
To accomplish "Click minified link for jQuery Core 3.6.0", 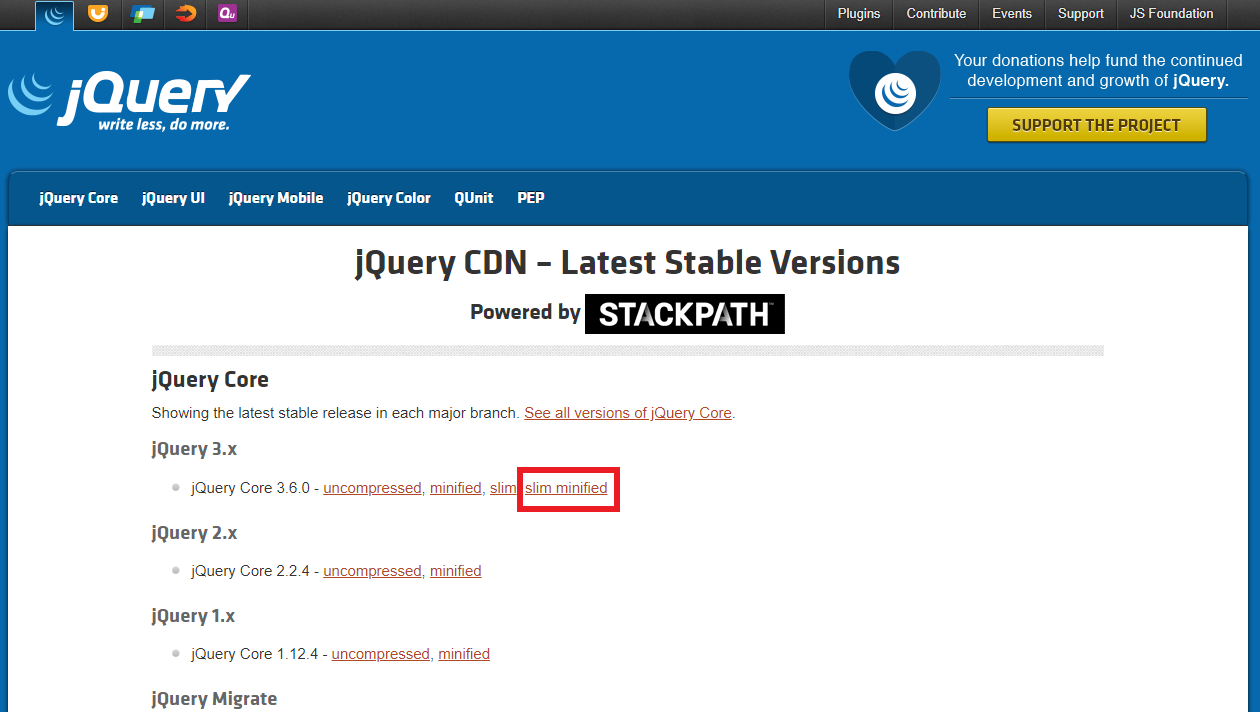I will [456, 488].
